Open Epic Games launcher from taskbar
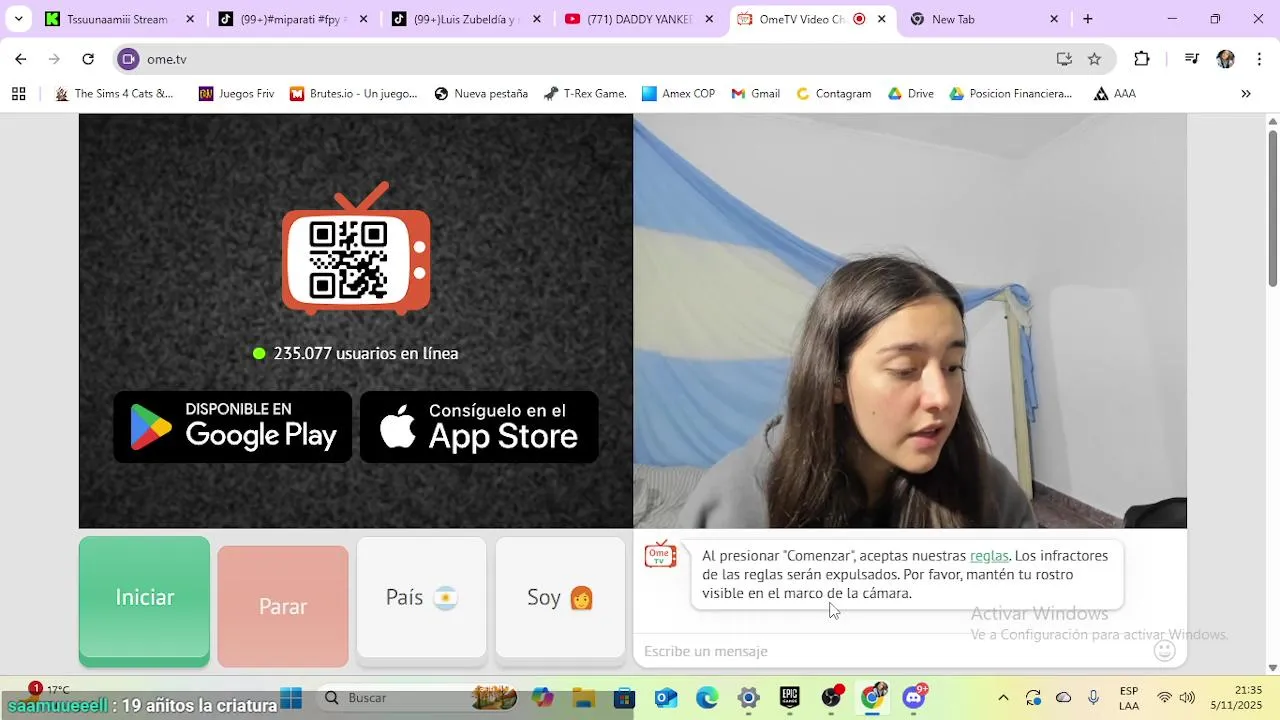 (790, 698)
